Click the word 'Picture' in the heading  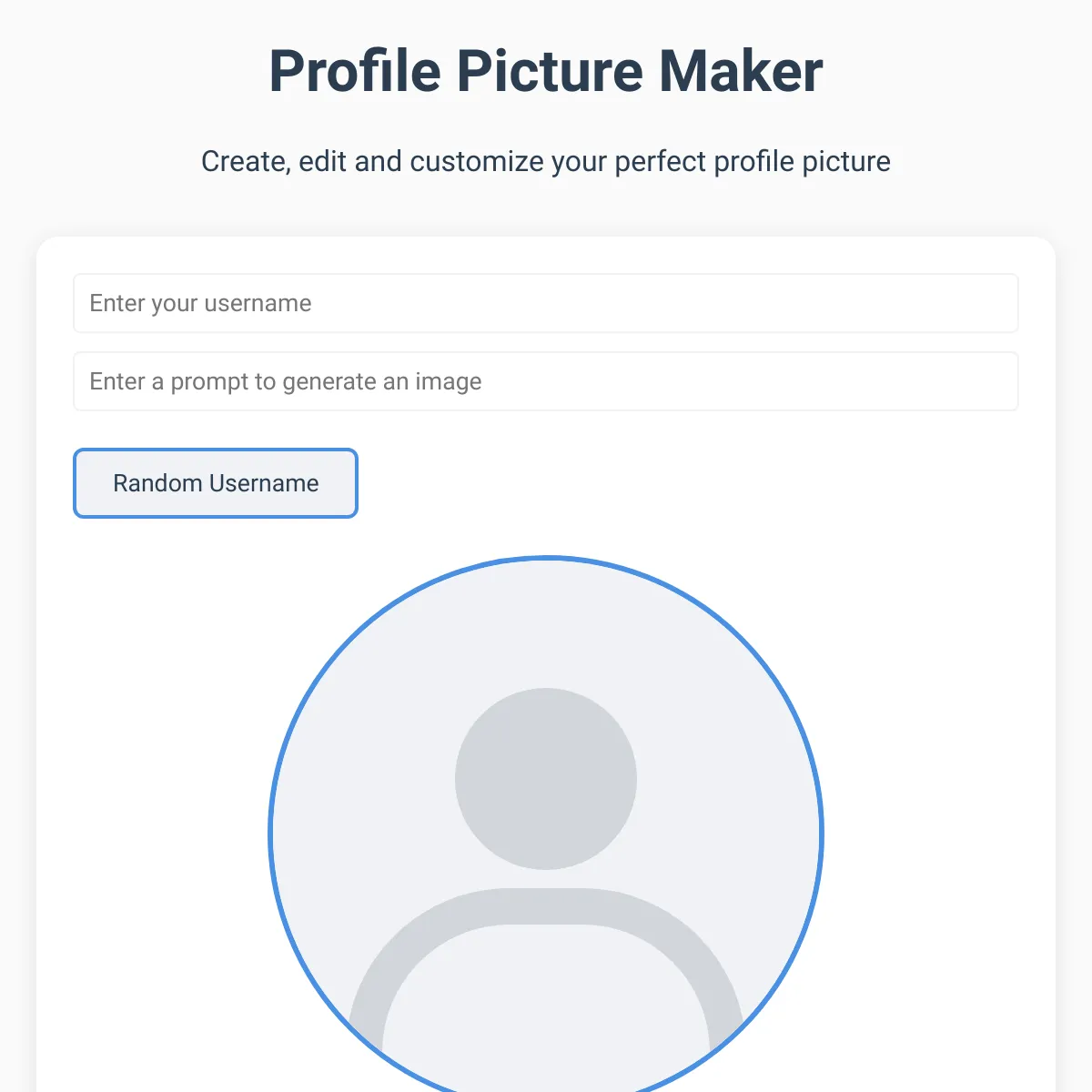(x=550, y=71)
